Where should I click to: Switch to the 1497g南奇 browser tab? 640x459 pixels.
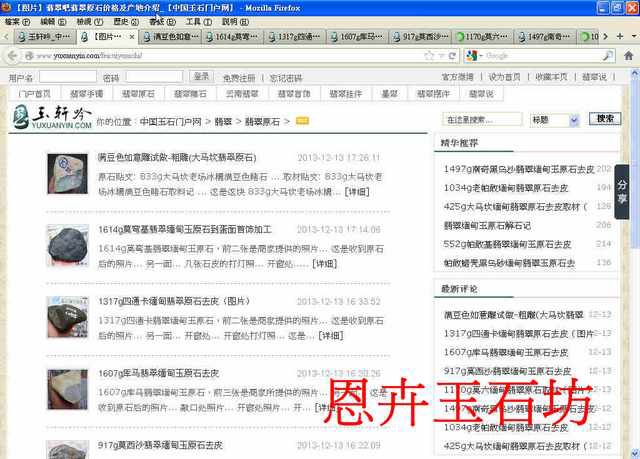click(545, 37)
